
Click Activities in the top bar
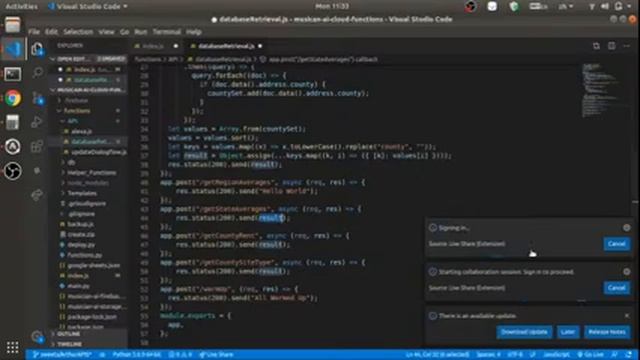[x=22, y=6]
